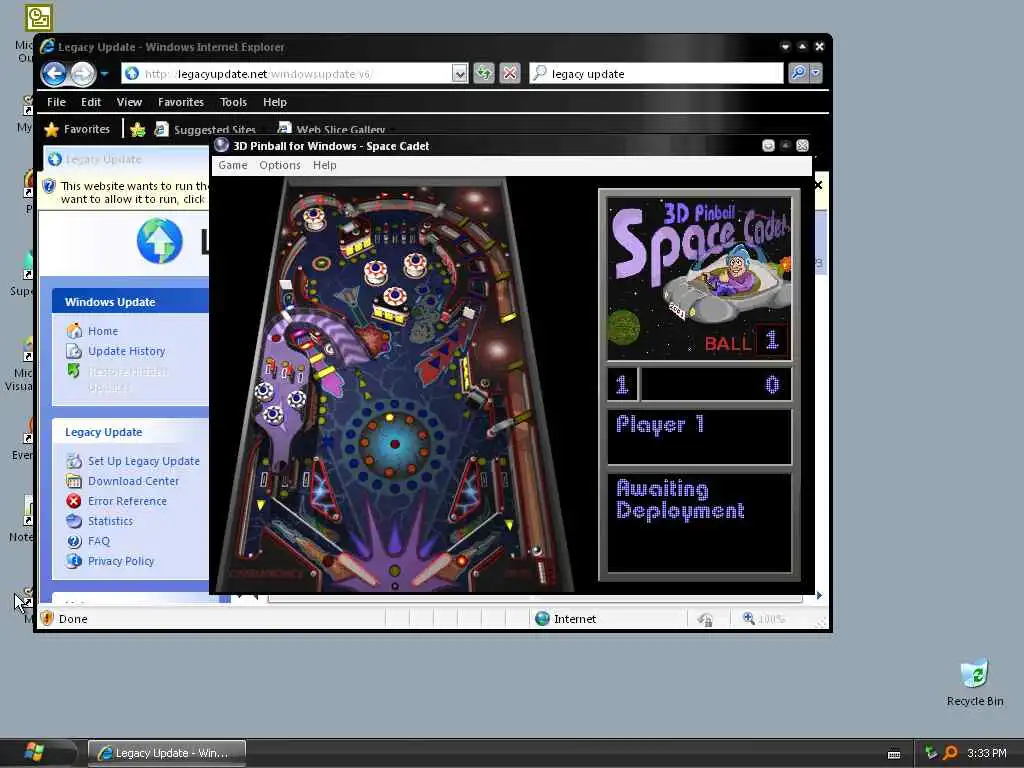Open Suggested Sites in favorites bar
This screenshot has height=768, width=1024.
click(x=206, y=129)
